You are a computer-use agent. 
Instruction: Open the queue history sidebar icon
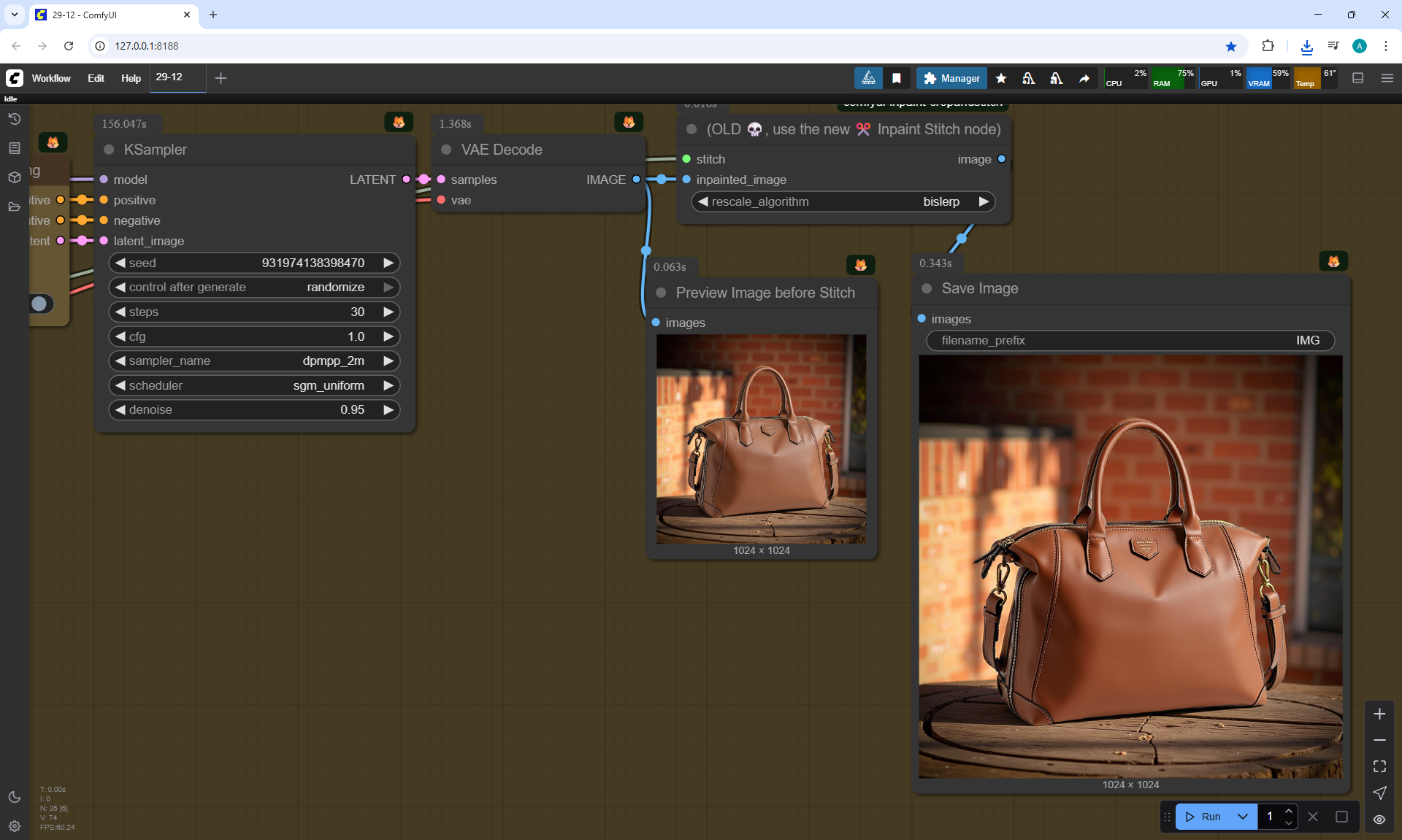tap(14, 119)
